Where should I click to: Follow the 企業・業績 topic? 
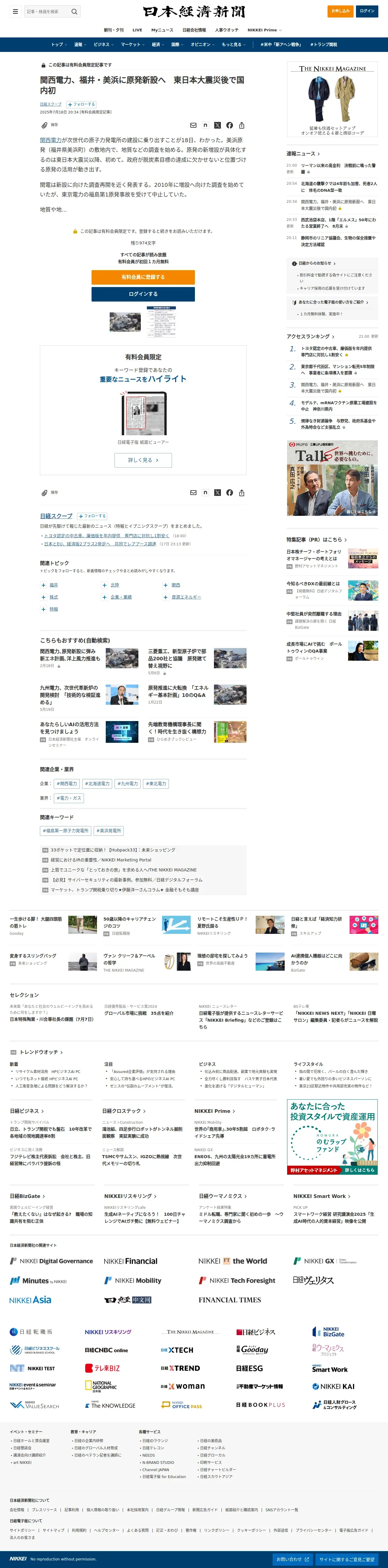coord(105,597)
